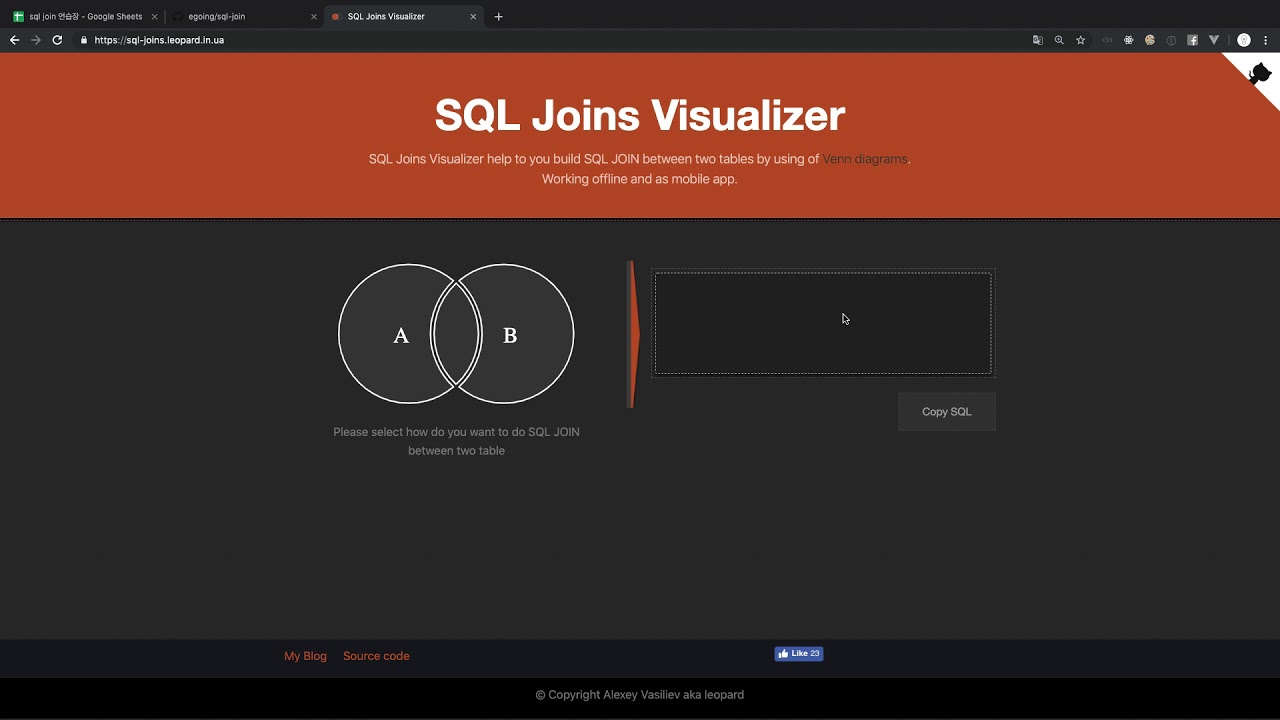Click the SQL Joins Visualizer heading
This screenshot has width=1280, height=720.
(x=640, y=115)
